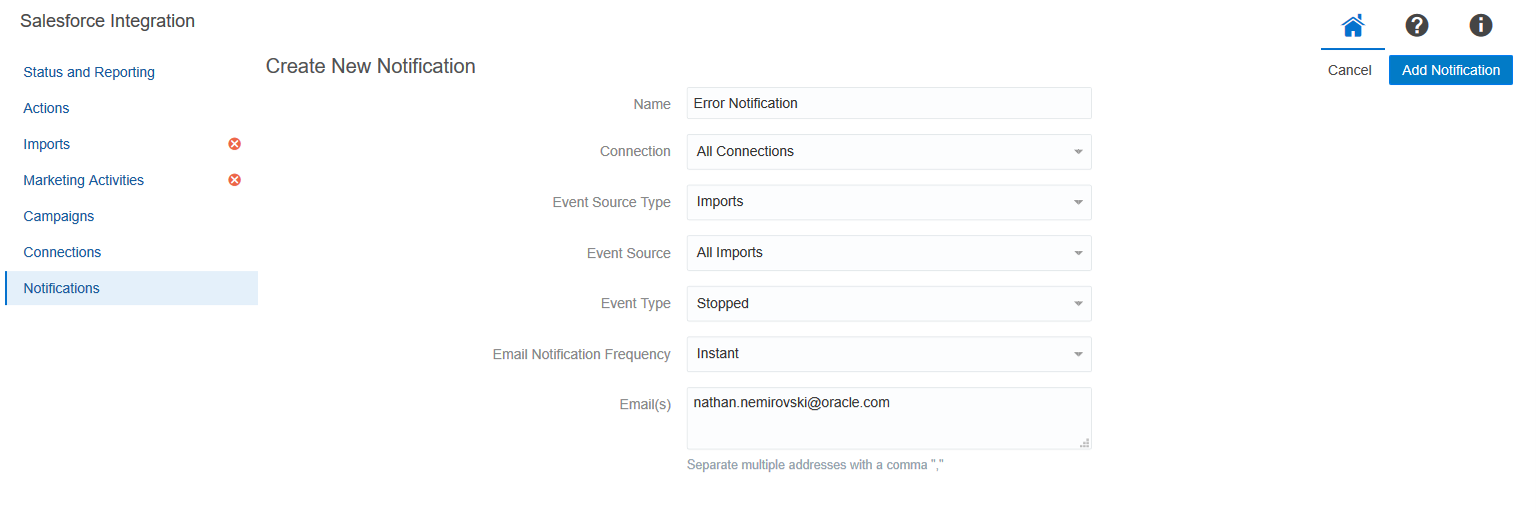Click into the Name text field
1536x514 pixels.
[x=888, y=103]
